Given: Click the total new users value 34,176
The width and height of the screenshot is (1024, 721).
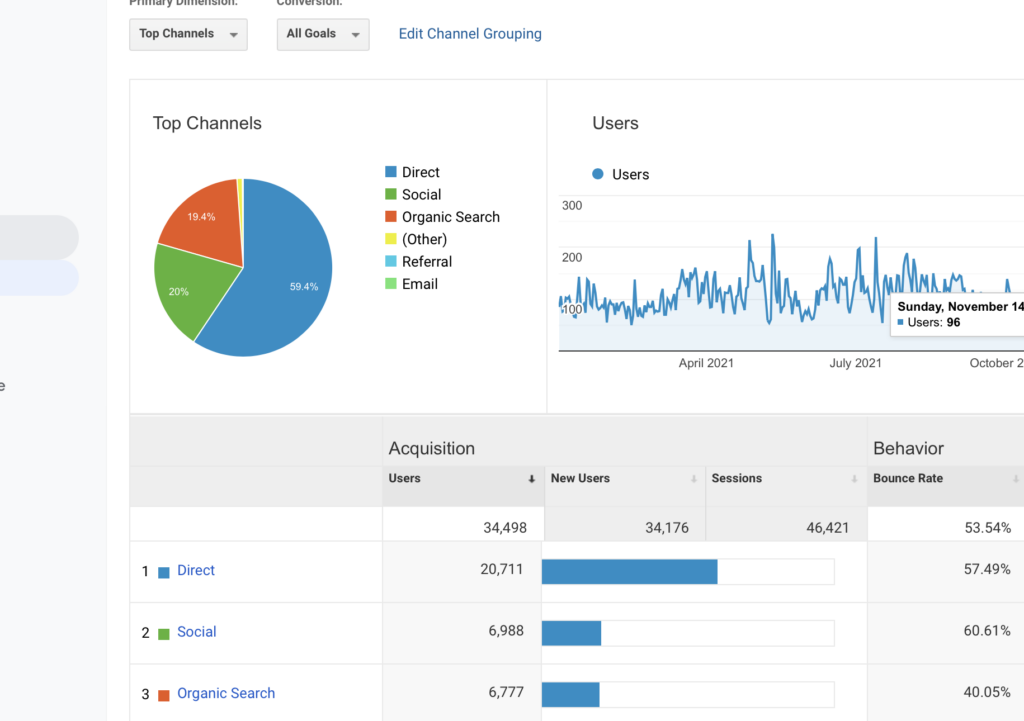Looking at the screenshot, I should point(667,528).
